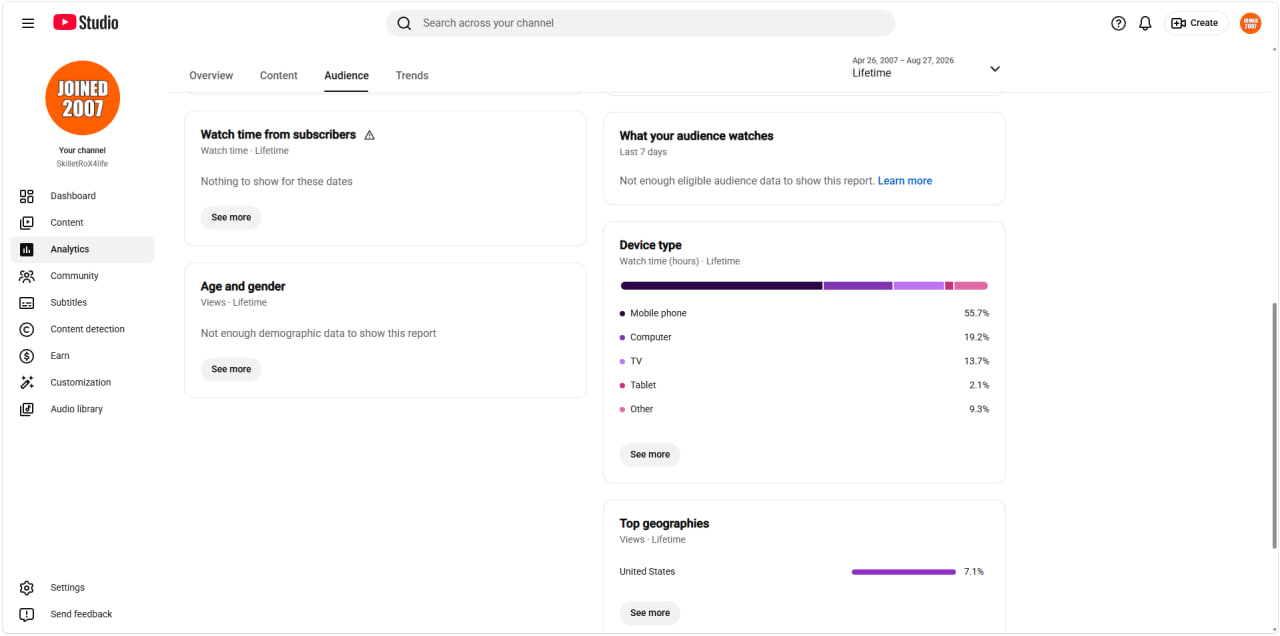1280x636 pixels.
Task: Open Earn in the sidebar
Action: (x=82, y=356)
